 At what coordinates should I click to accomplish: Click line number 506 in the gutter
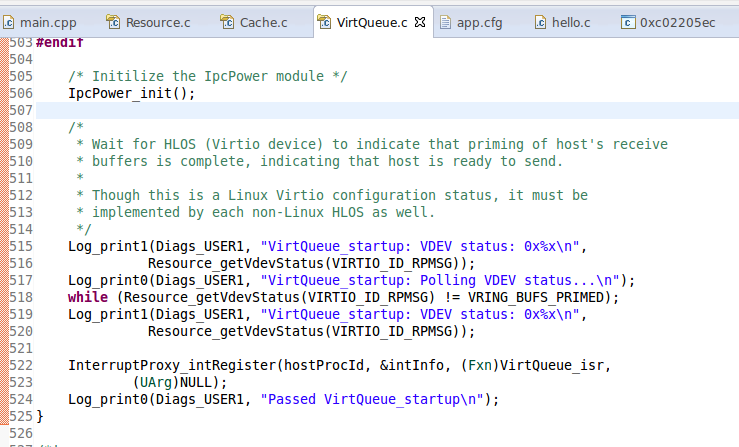[x=19, y=110]
